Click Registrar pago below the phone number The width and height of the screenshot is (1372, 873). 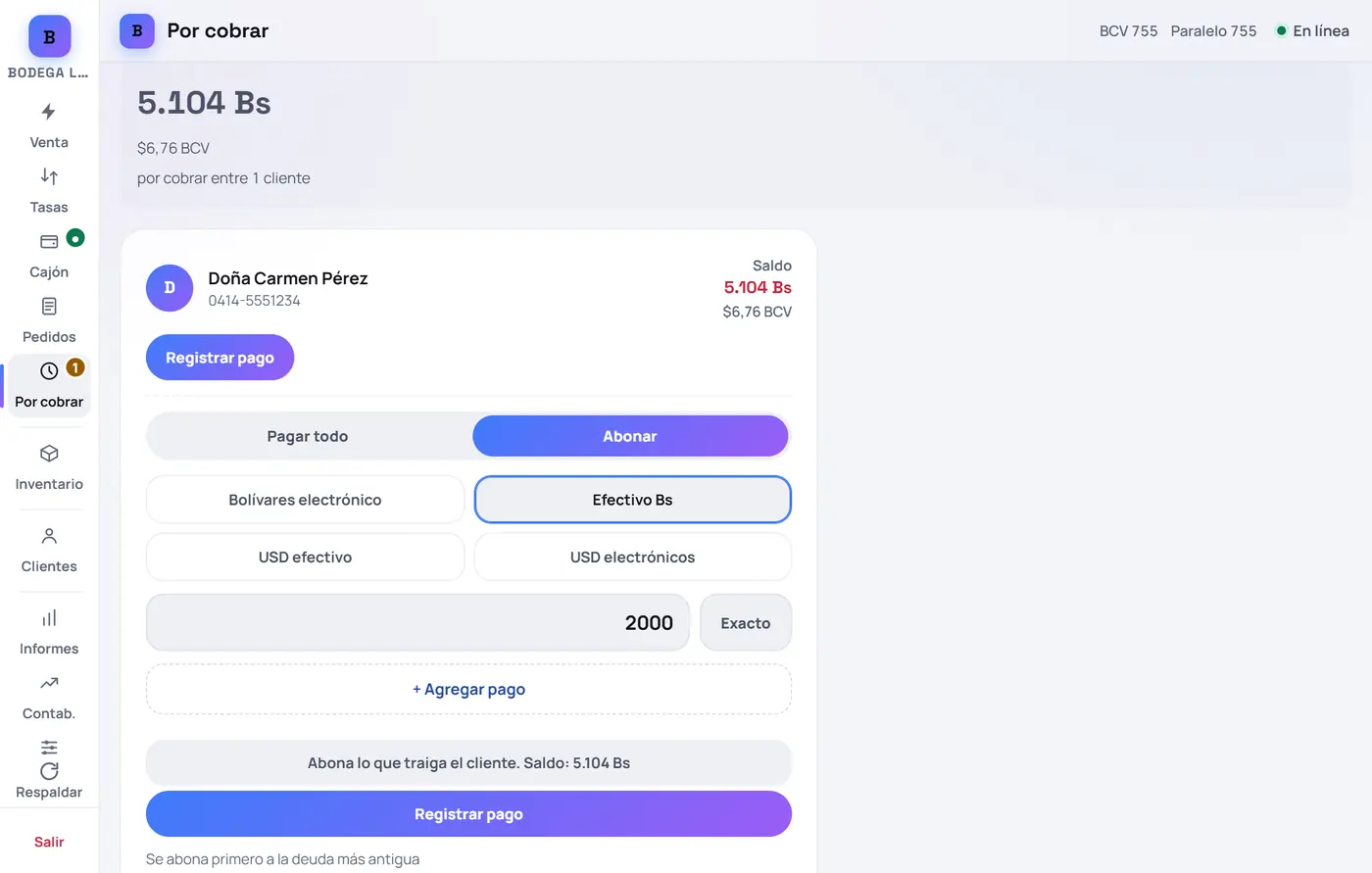(x=220, y=358)
